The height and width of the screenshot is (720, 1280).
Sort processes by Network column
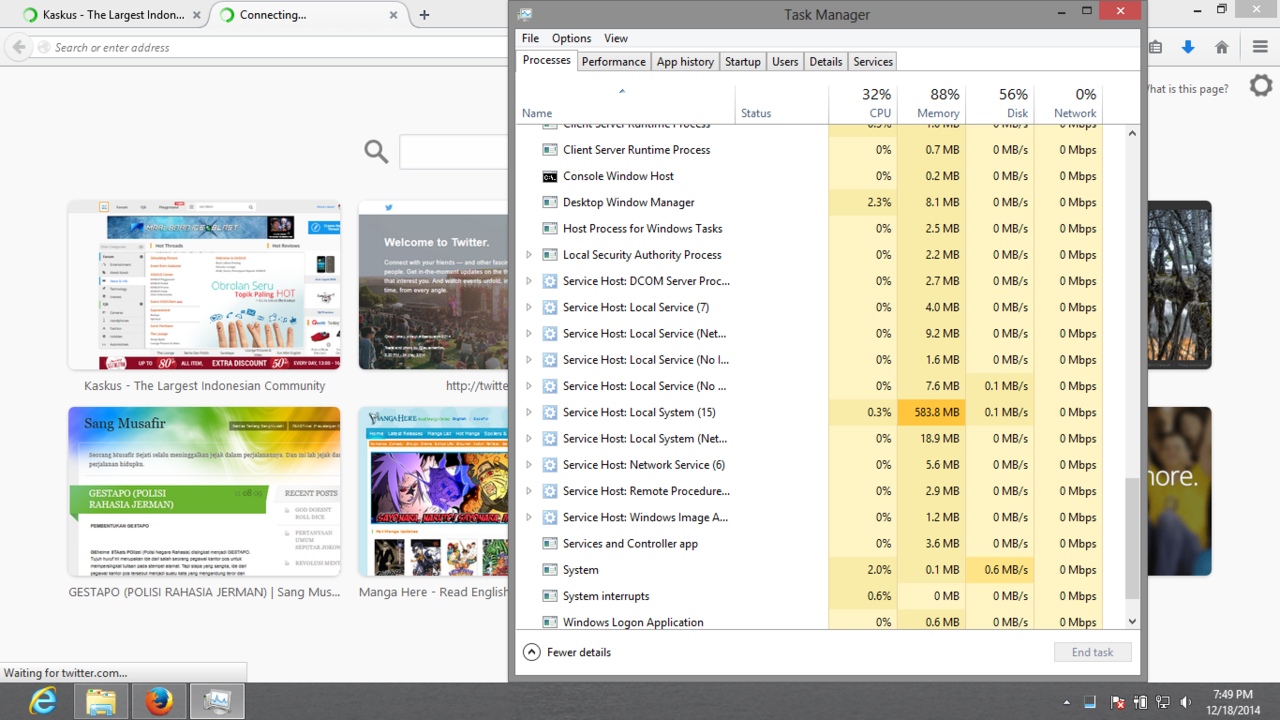1068,103
